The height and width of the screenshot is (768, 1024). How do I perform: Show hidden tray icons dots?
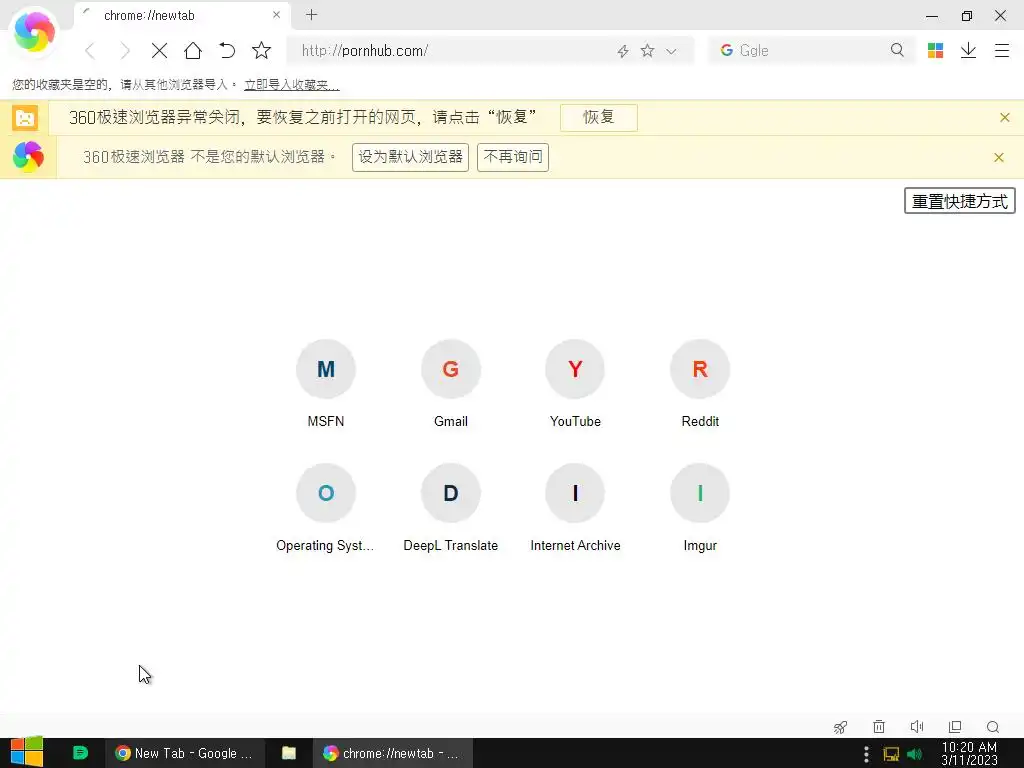(866, 754)
